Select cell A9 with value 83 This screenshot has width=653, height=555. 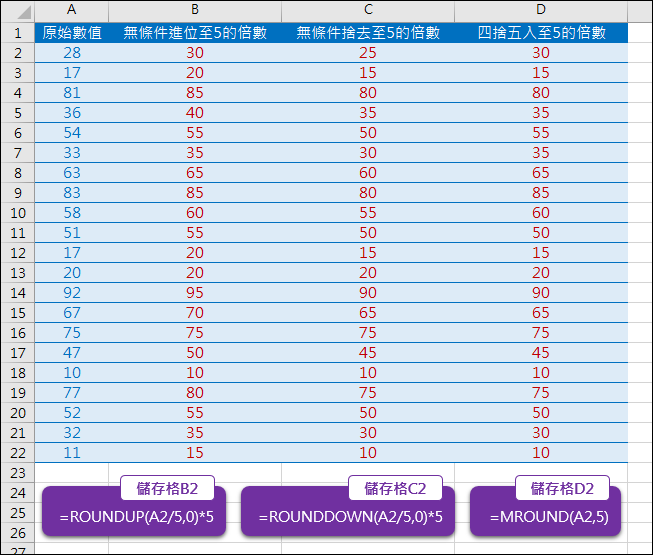pyautogui.click(x=72, y=193)
